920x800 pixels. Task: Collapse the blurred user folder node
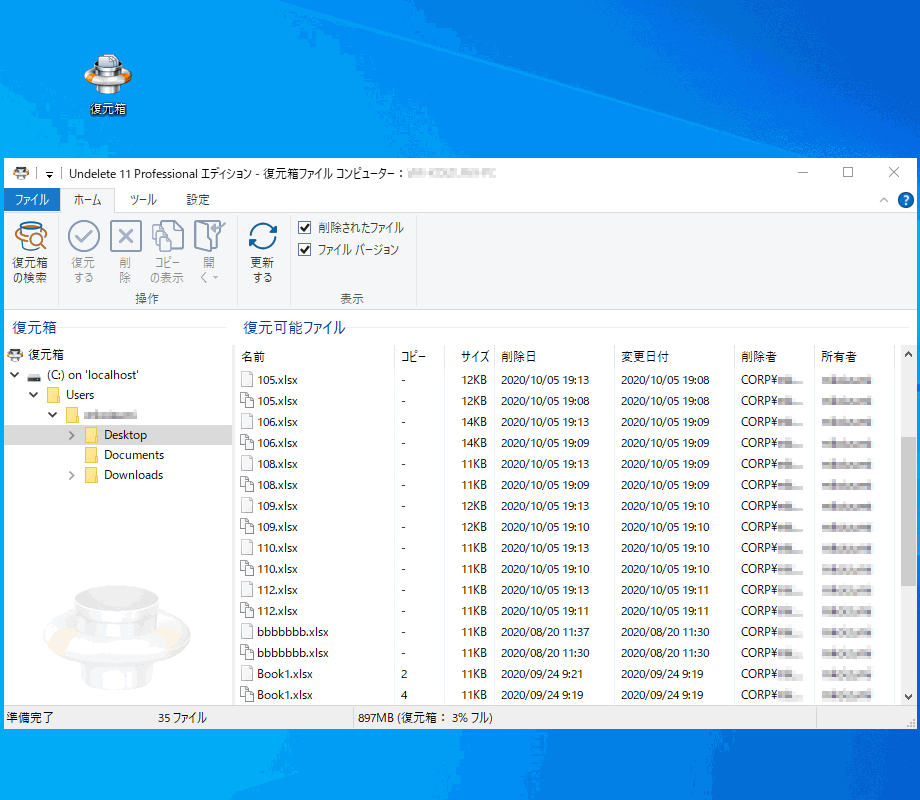53,414
